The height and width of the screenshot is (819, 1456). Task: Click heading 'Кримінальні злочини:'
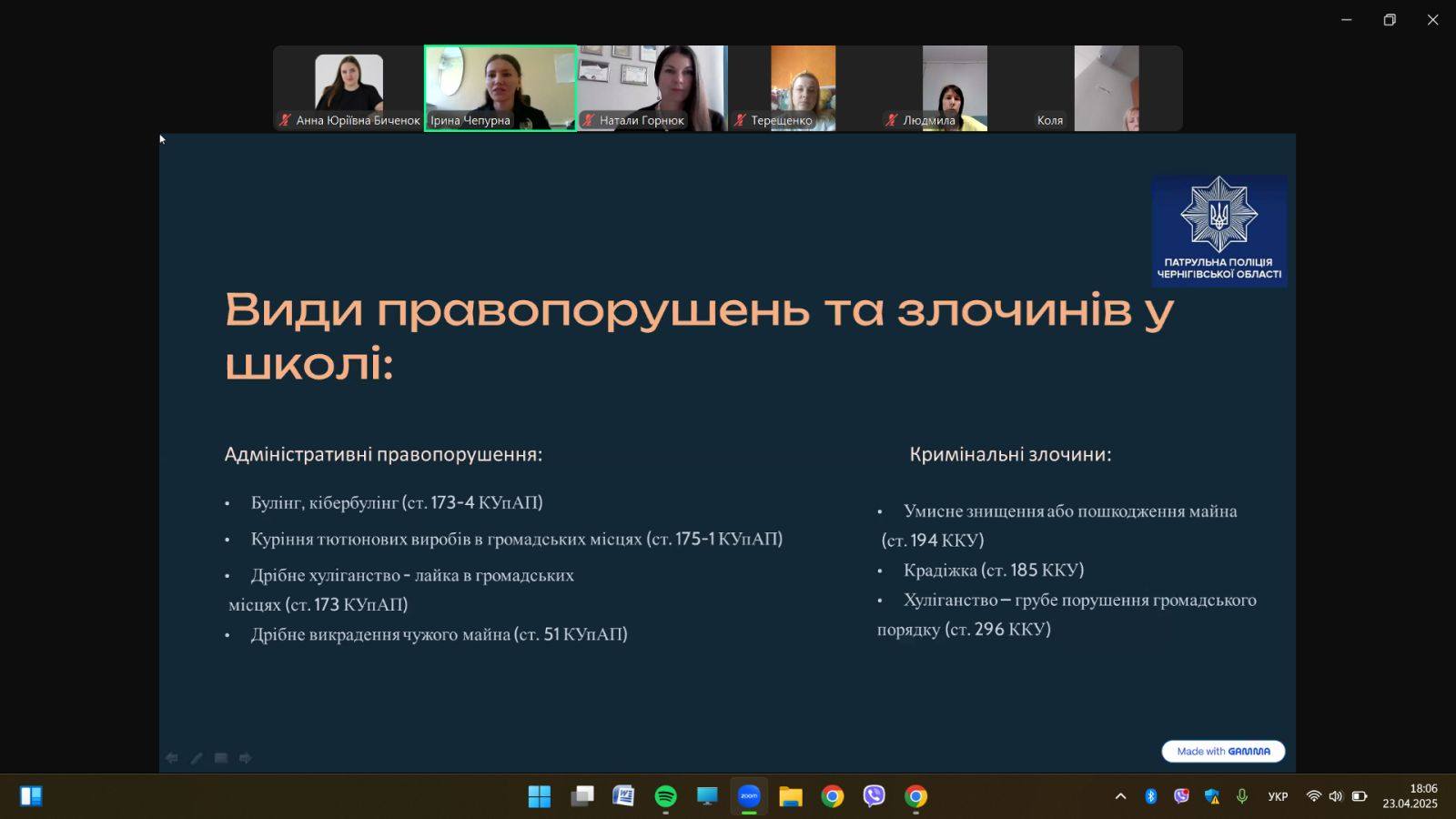(x=1010, y=454)
